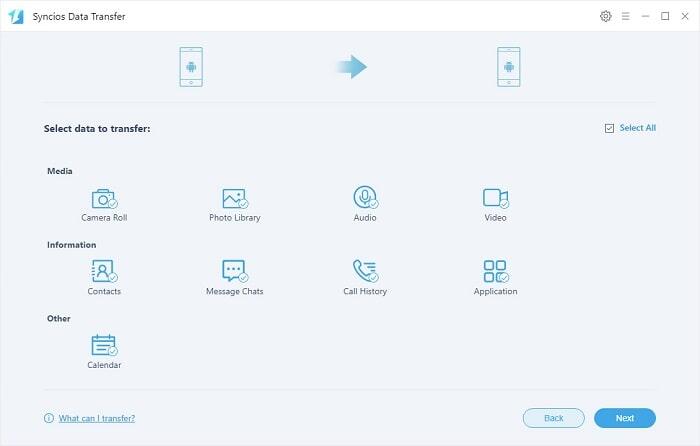700x446 pixels.
Task: Click the transfer direction arrow
Action: tap(351, 67)
